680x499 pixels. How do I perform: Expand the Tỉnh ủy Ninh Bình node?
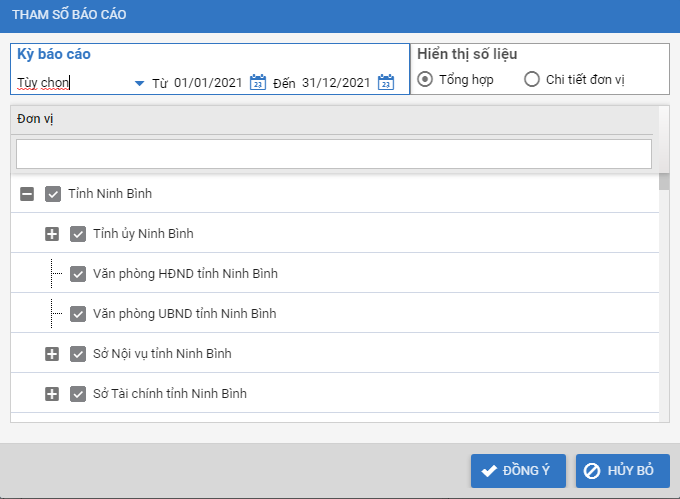point(52,234)
